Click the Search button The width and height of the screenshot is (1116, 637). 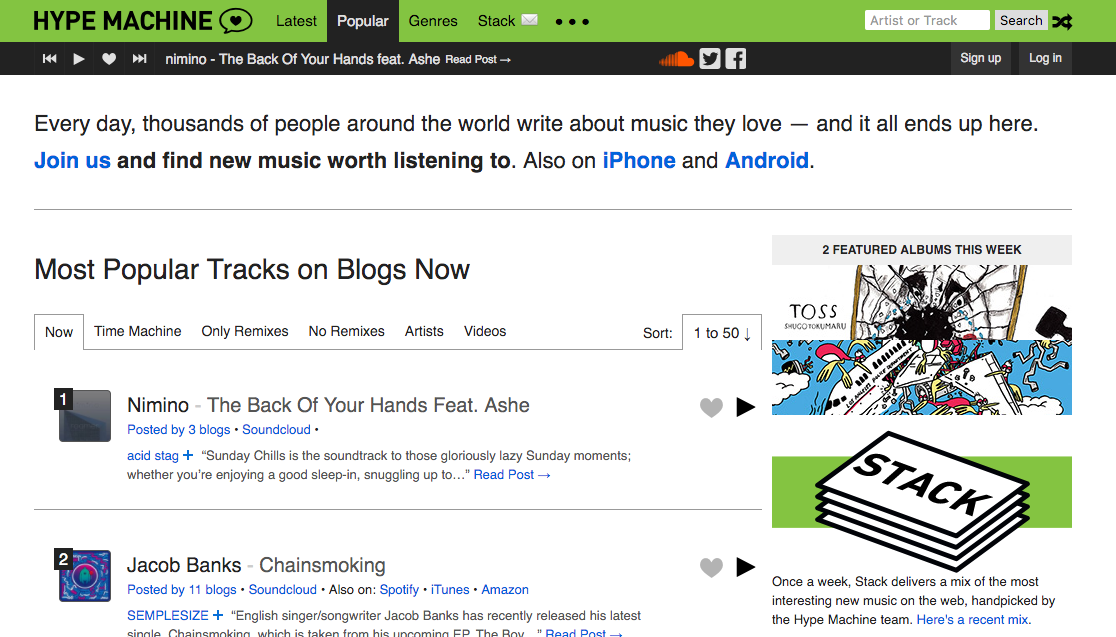[1021, 21]
